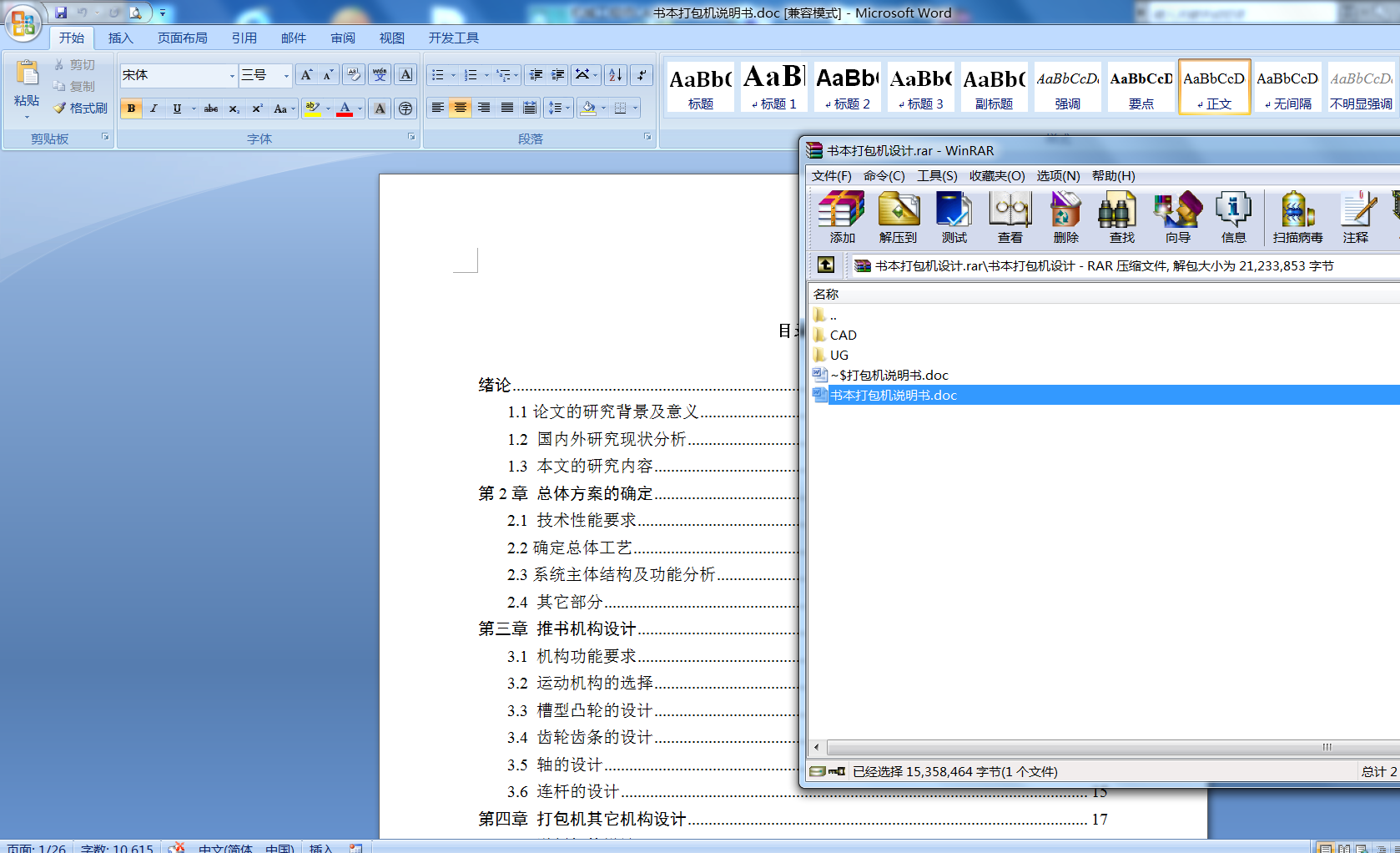
Task: Open the WinRAR File (文件) menu
Action: coord(831,175)
